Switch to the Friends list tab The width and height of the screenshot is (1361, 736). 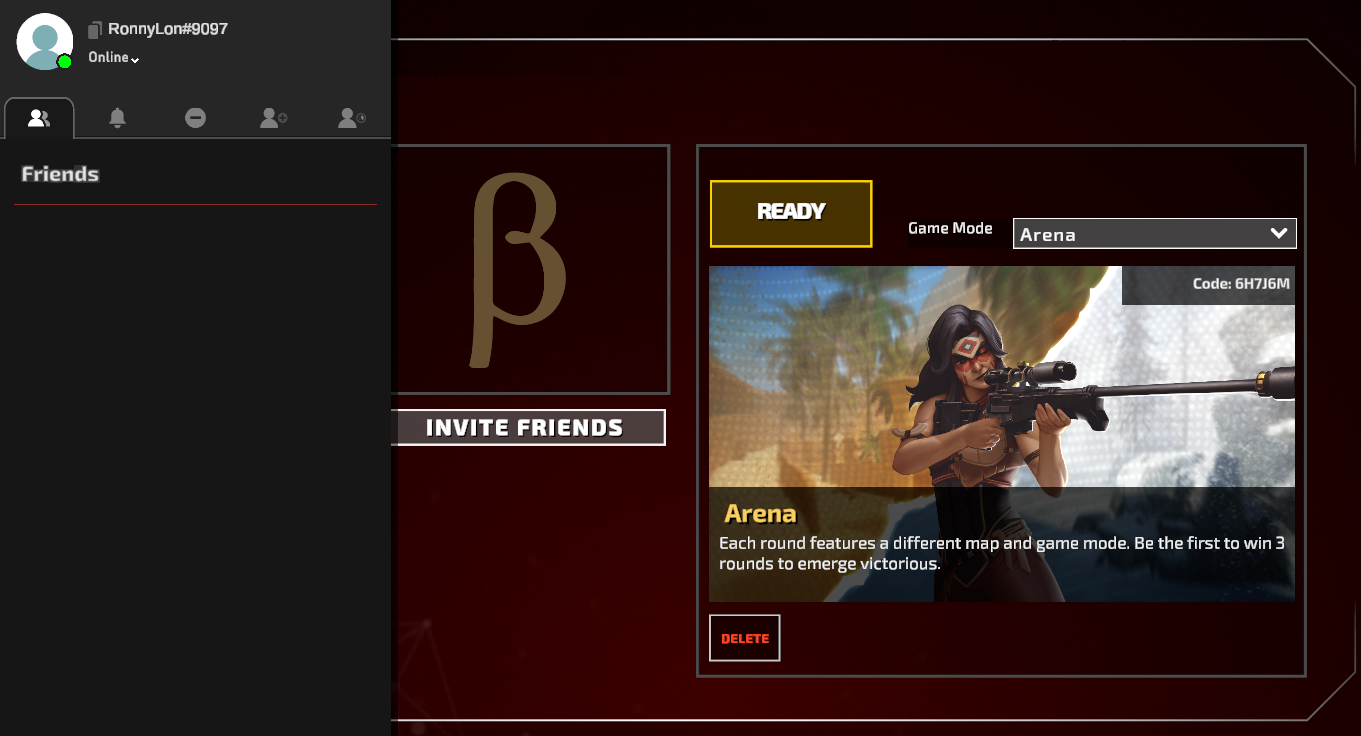click(x=39, y=118)
